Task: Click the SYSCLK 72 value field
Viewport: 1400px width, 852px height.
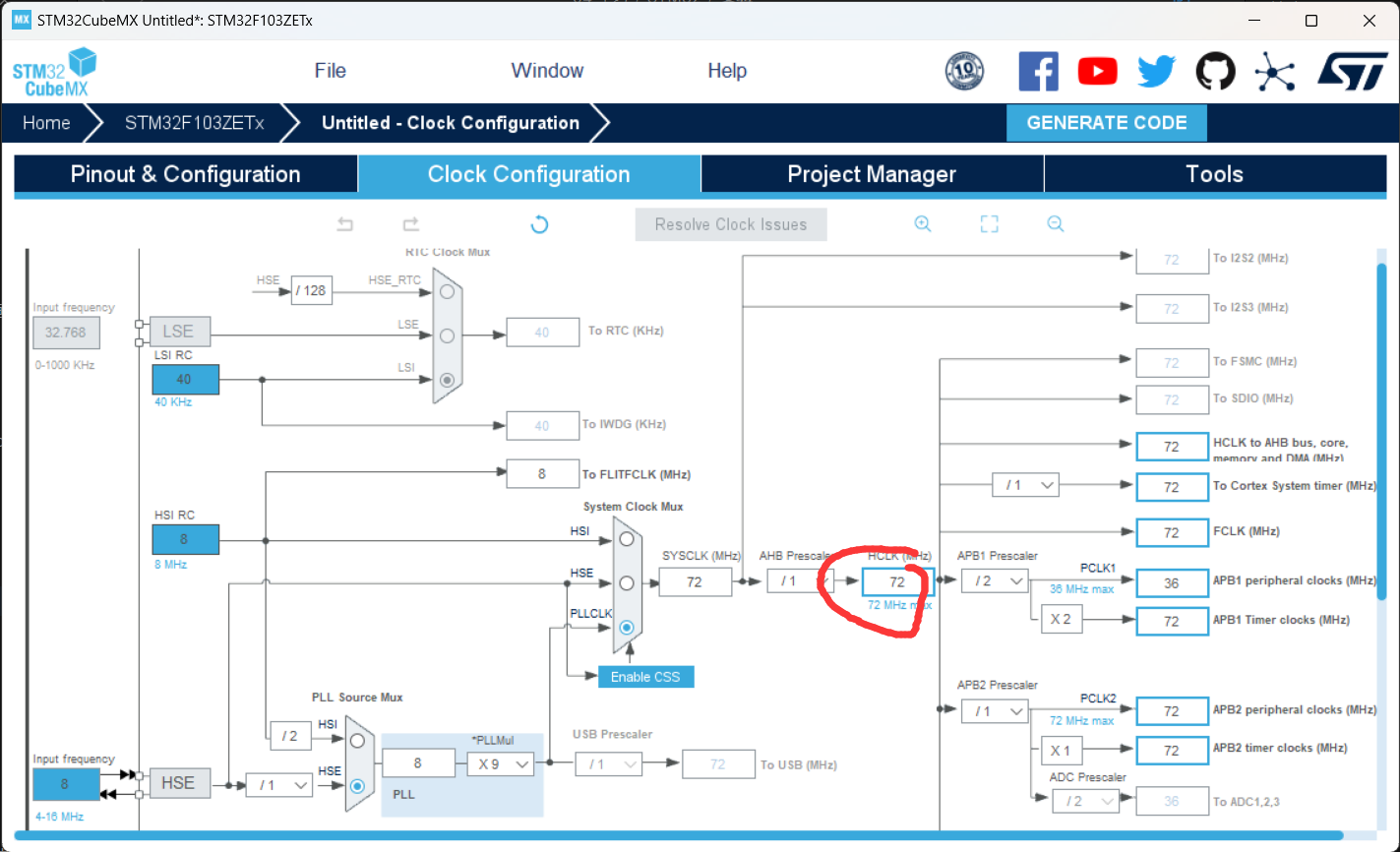Action: click(695, 581)
